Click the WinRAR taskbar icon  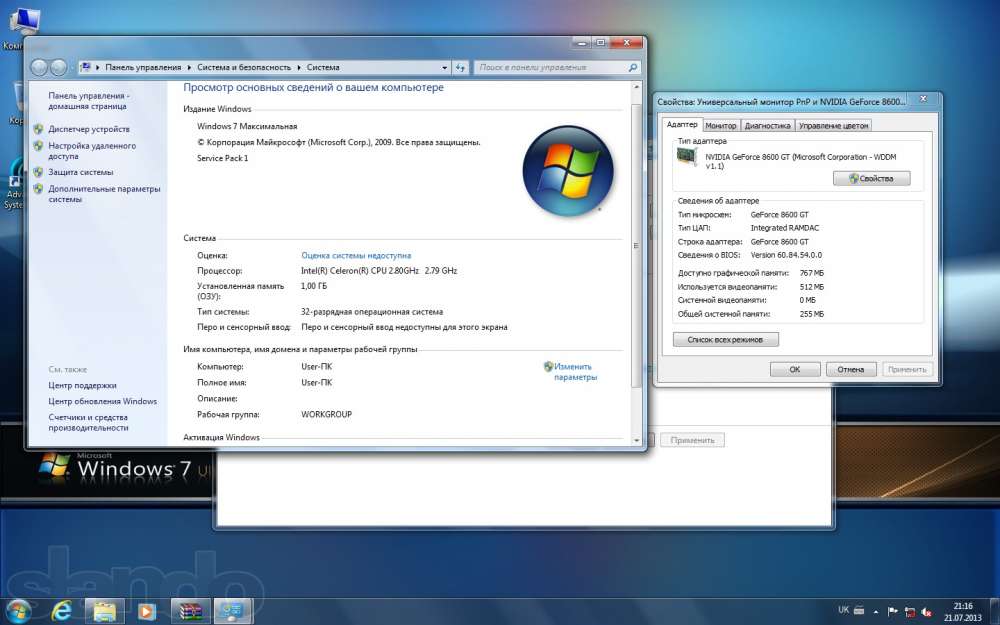pyautogui.click(x=190, y=612)
